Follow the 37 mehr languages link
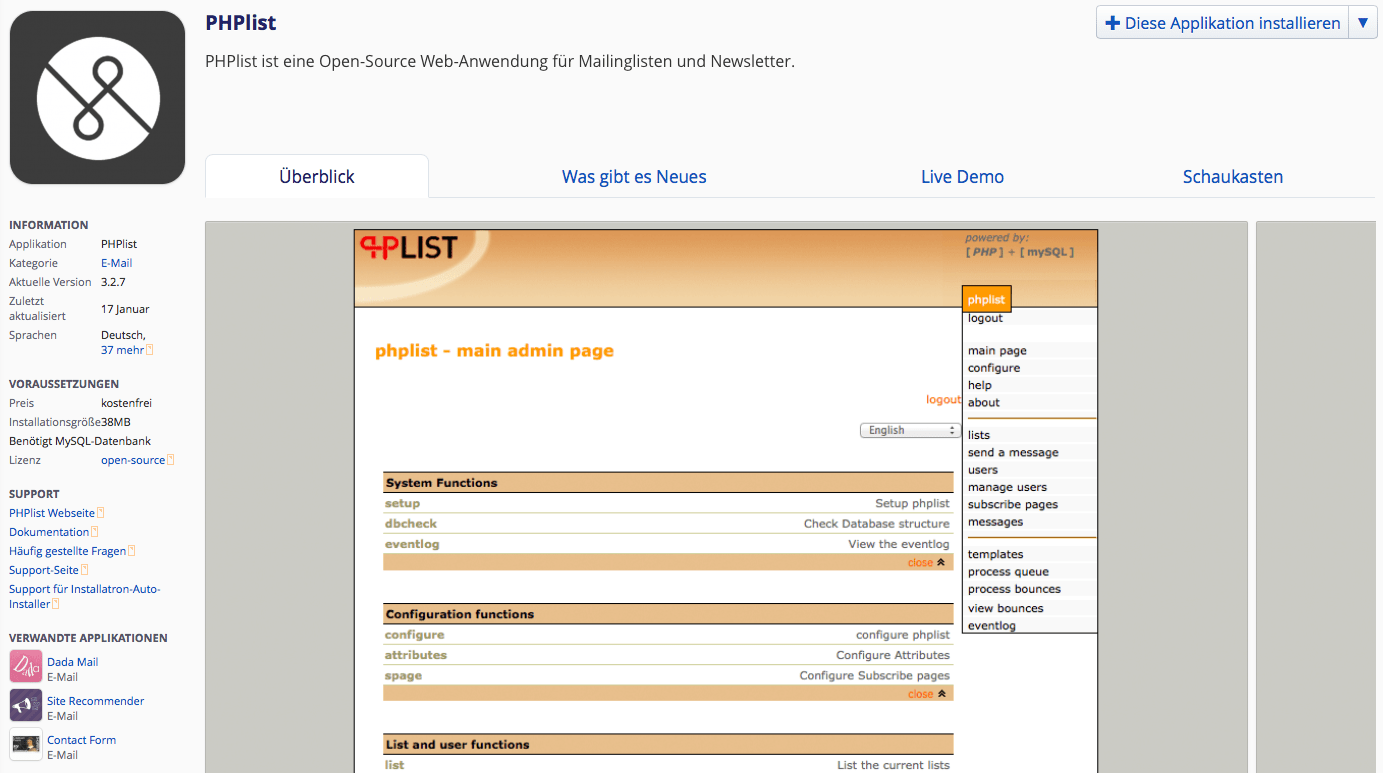 click(120, 349)
